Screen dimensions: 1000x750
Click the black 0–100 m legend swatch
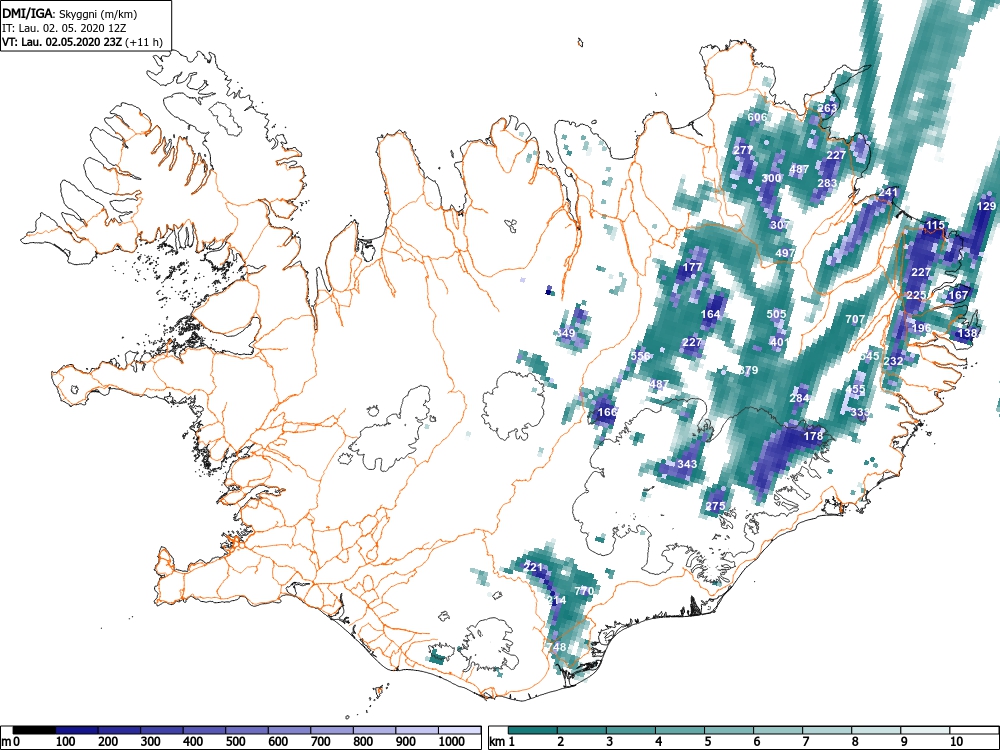34,730
